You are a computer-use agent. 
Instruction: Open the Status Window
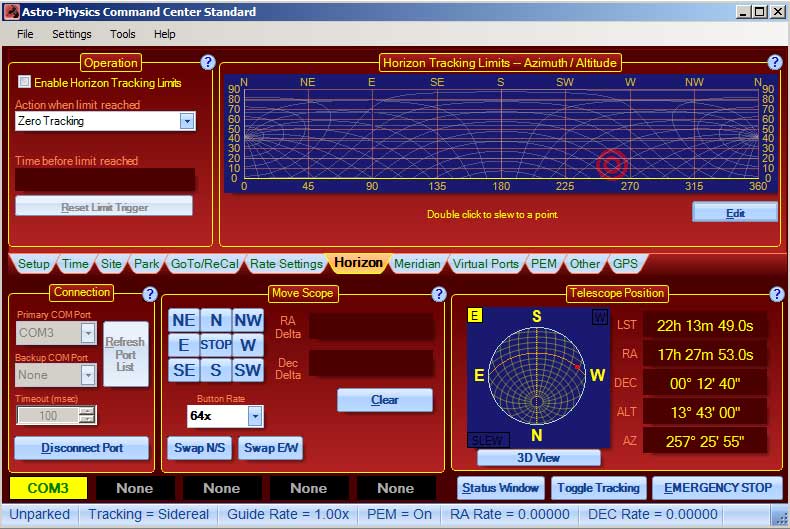pos(500,488)
